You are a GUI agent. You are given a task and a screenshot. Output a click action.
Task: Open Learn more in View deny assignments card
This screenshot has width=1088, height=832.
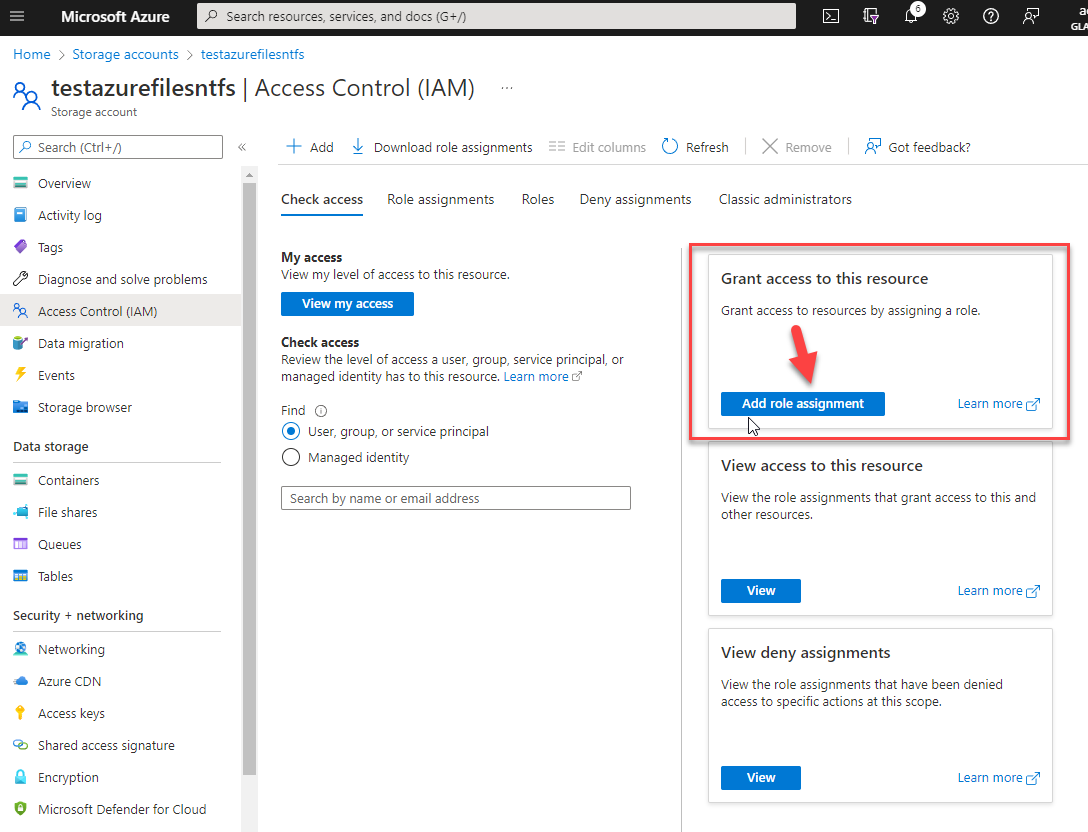[998, 778]
